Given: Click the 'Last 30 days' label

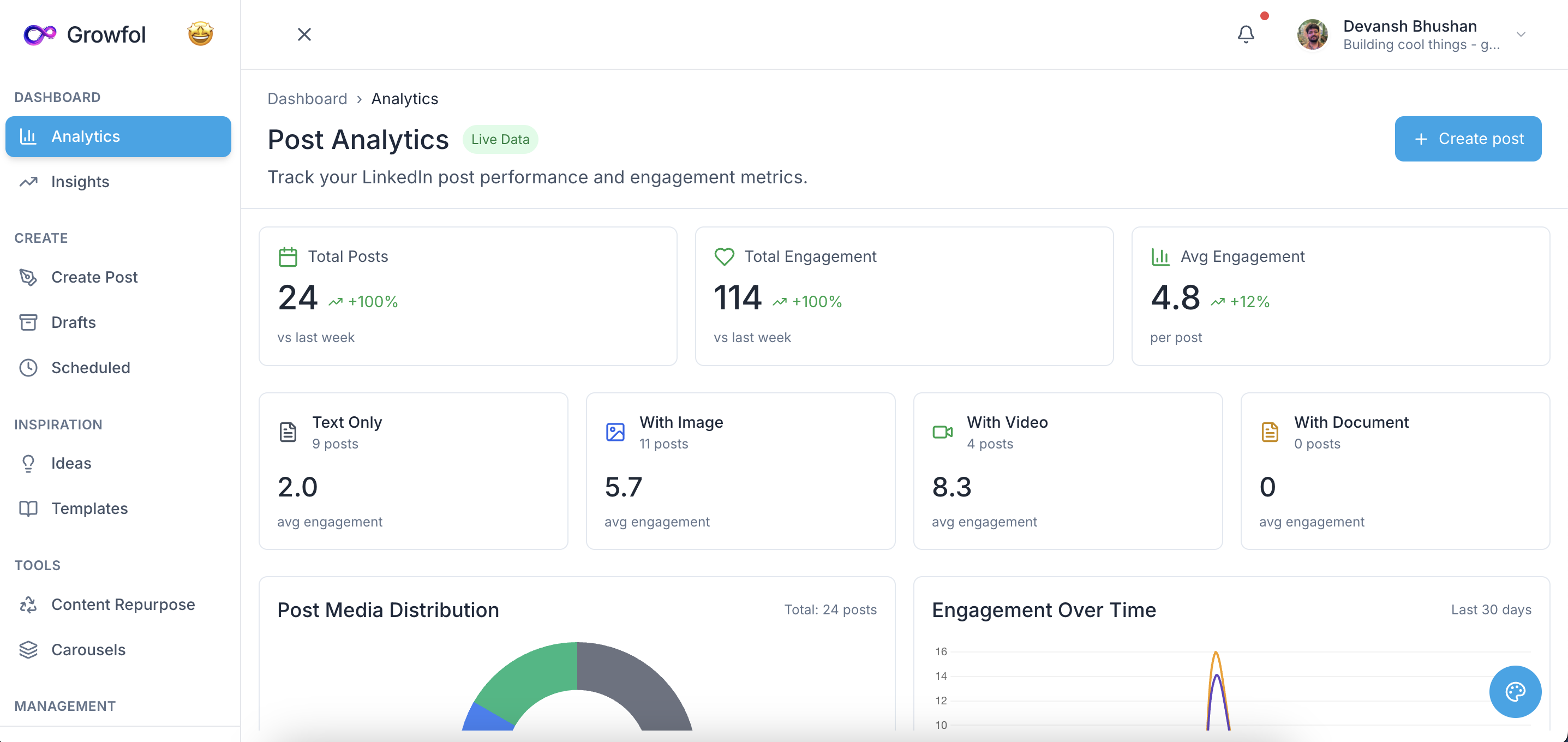Looking at the screenshot, I should pos(1491,610).
